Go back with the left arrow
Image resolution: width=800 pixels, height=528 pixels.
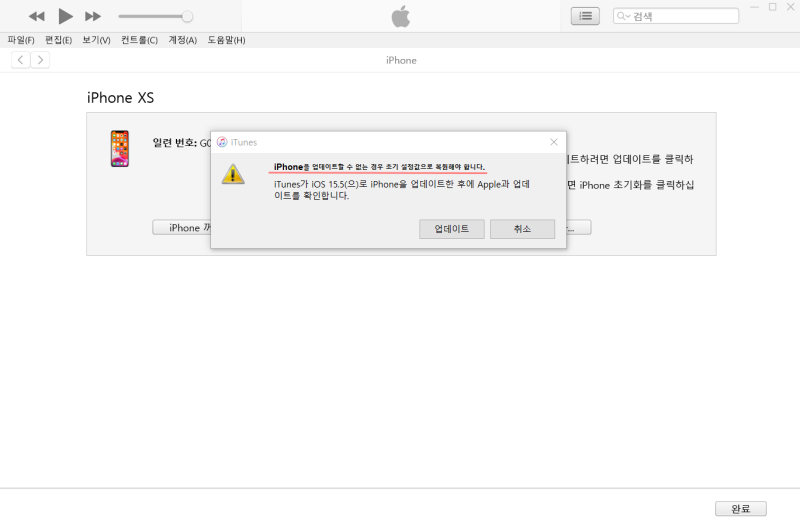pos(20,60)
